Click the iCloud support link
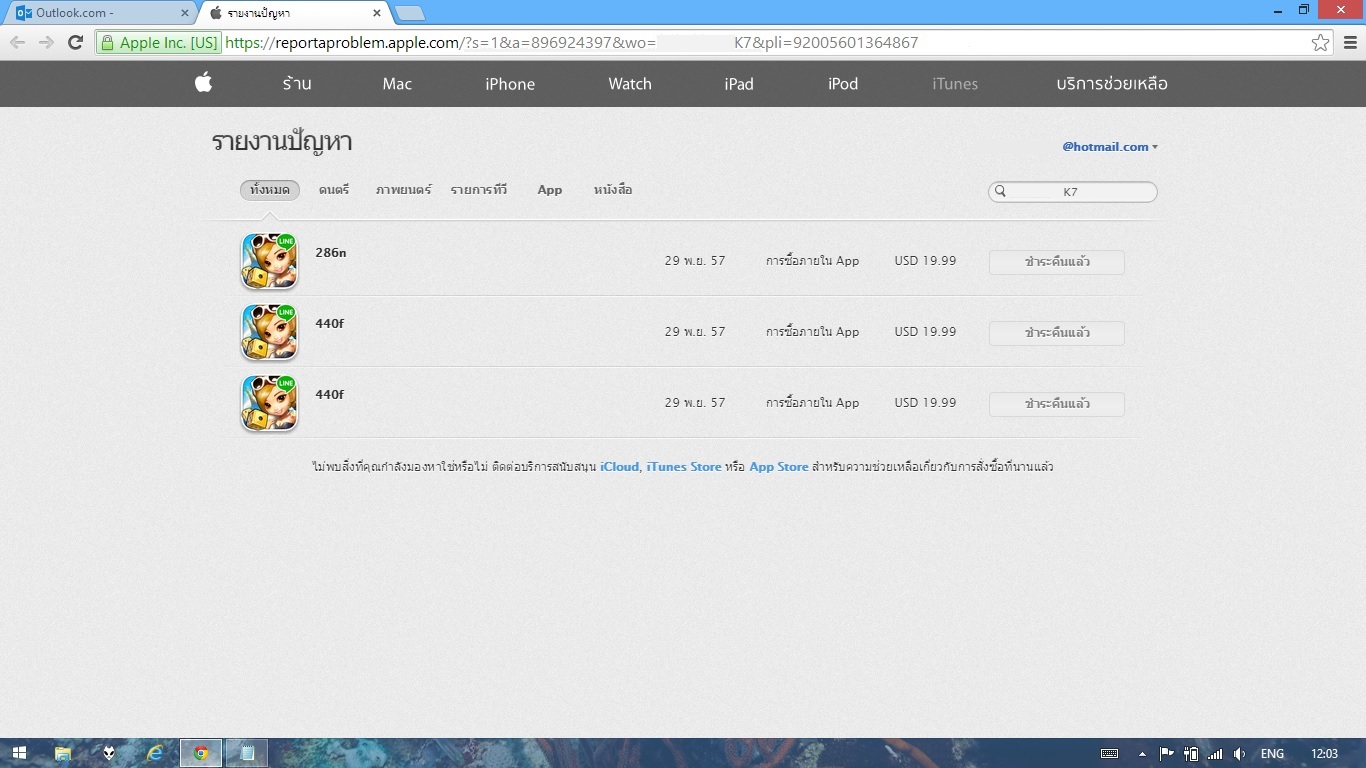 (620, 467)
